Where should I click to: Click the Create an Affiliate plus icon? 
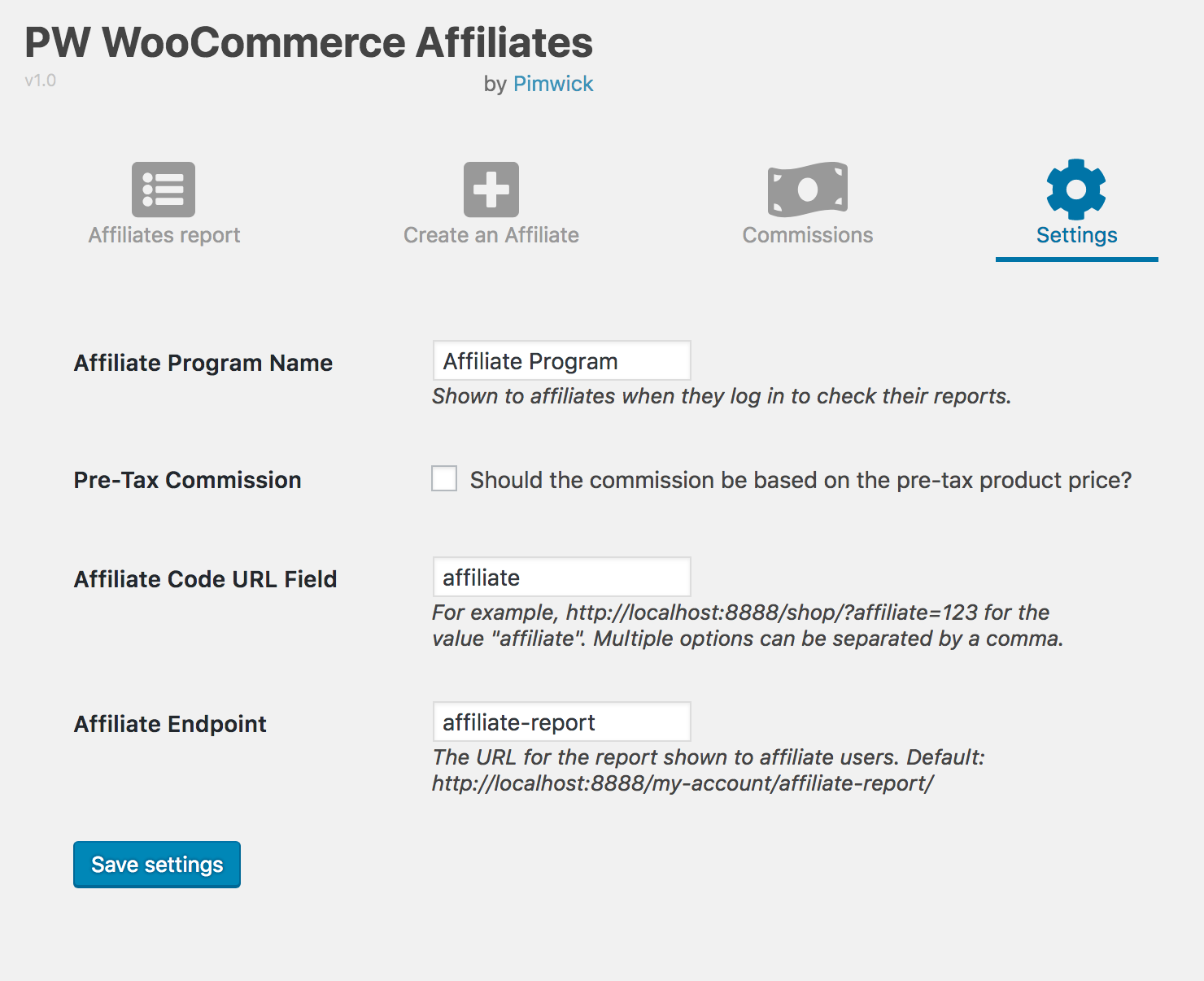pyautogui.click(x=491, y=190)
